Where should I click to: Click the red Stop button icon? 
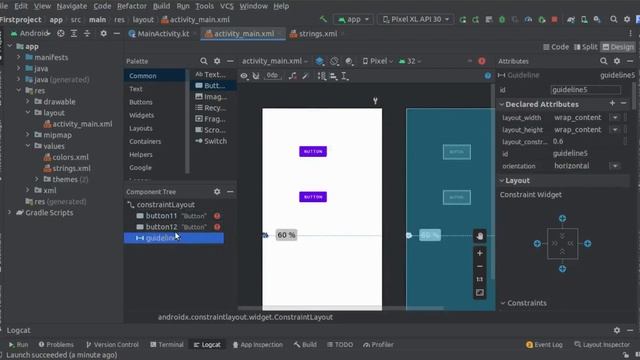[x=554, y=19]
